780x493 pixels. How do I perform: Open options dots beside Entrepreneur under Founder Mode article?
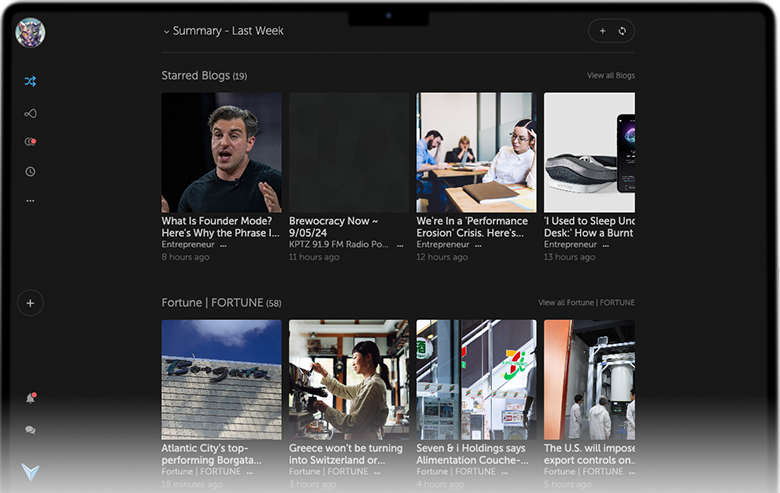(223, 245)
